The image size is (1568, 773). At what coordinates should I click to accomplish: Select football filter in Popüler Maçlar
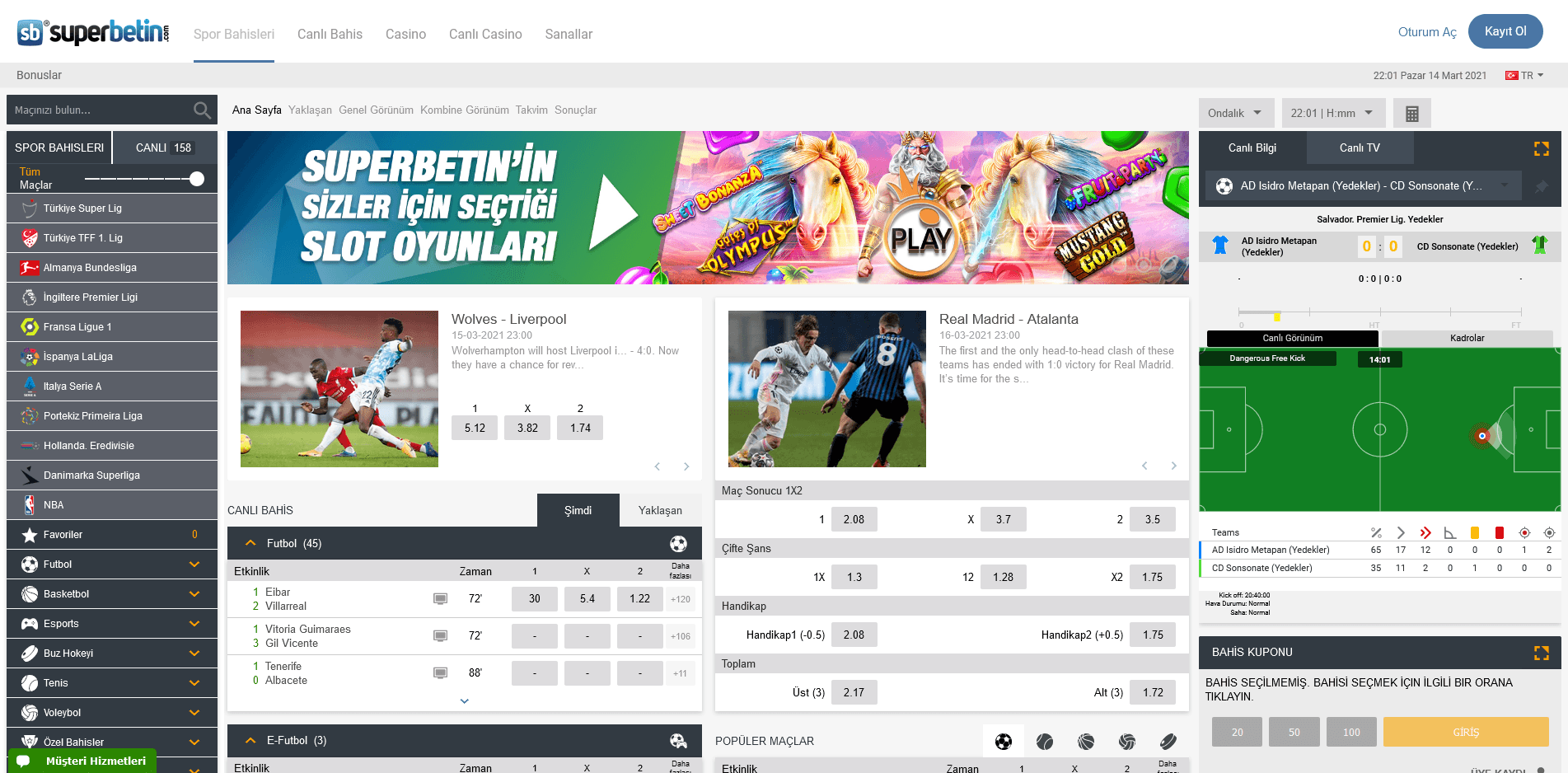tap(1004, 742)
